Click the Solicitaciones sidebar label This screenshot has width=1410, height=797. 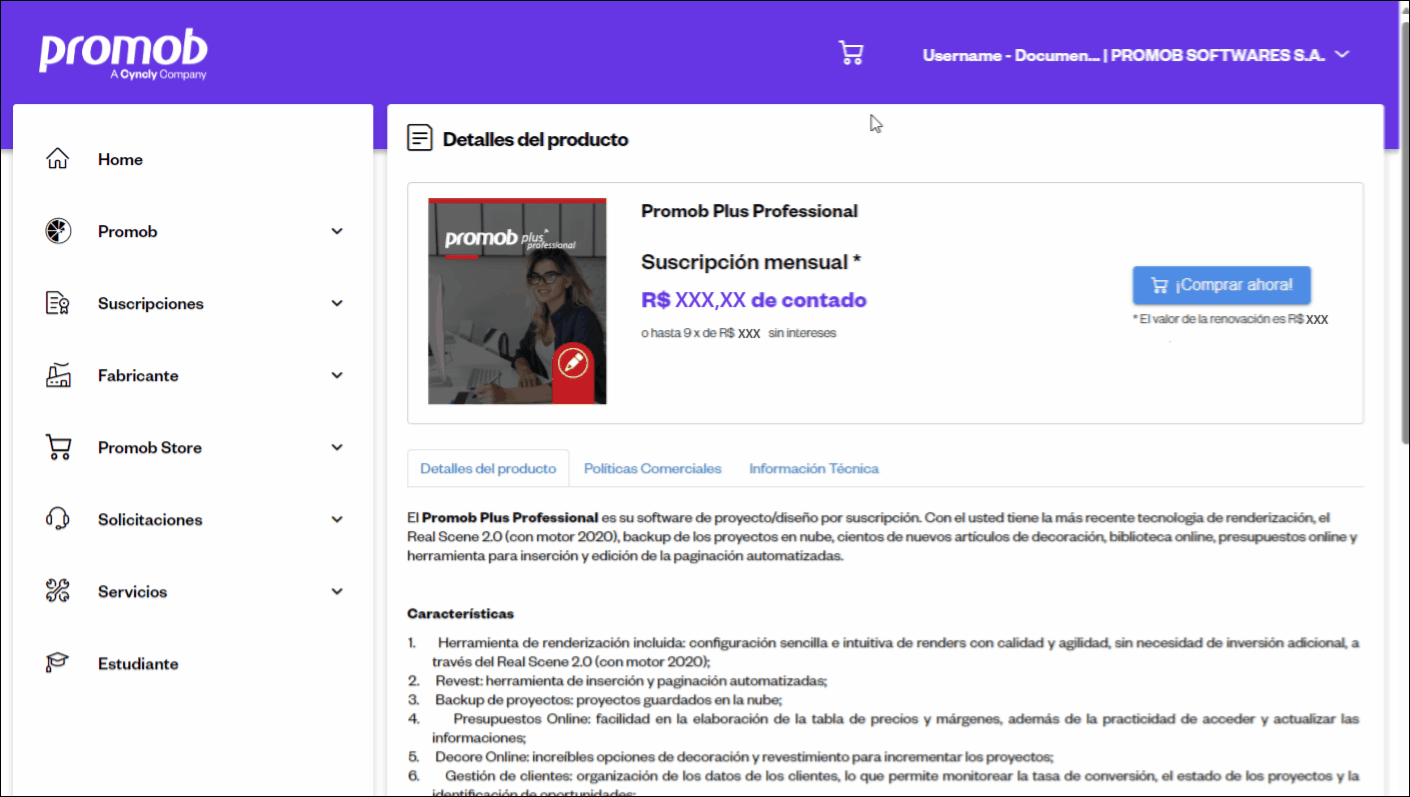(x=150, y=519)
